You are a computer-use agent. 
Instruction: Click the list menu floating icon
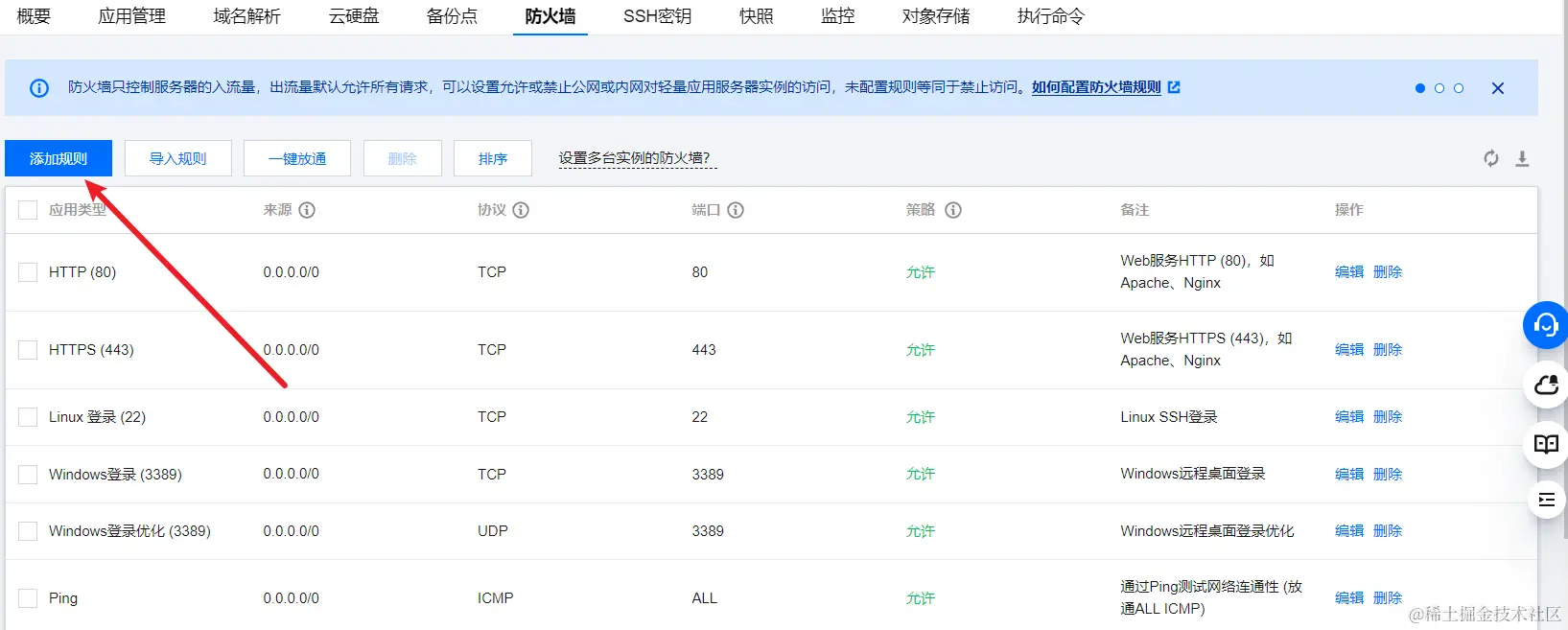[x=1546, y=500]
